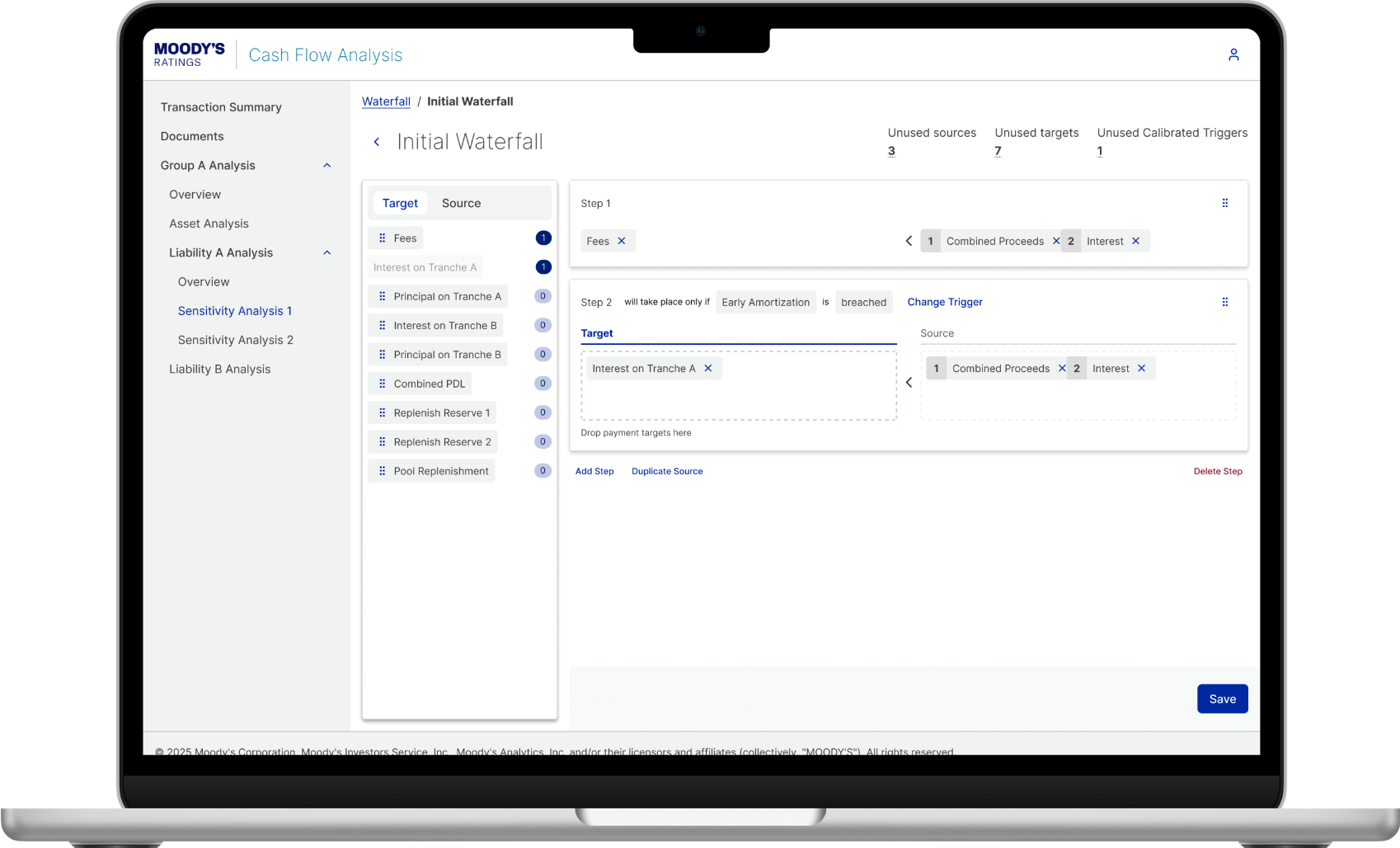The height and width of the screenshot is (848, 1400).
Task: Switch to the Source tab in palette
Action: click(461, 203)
